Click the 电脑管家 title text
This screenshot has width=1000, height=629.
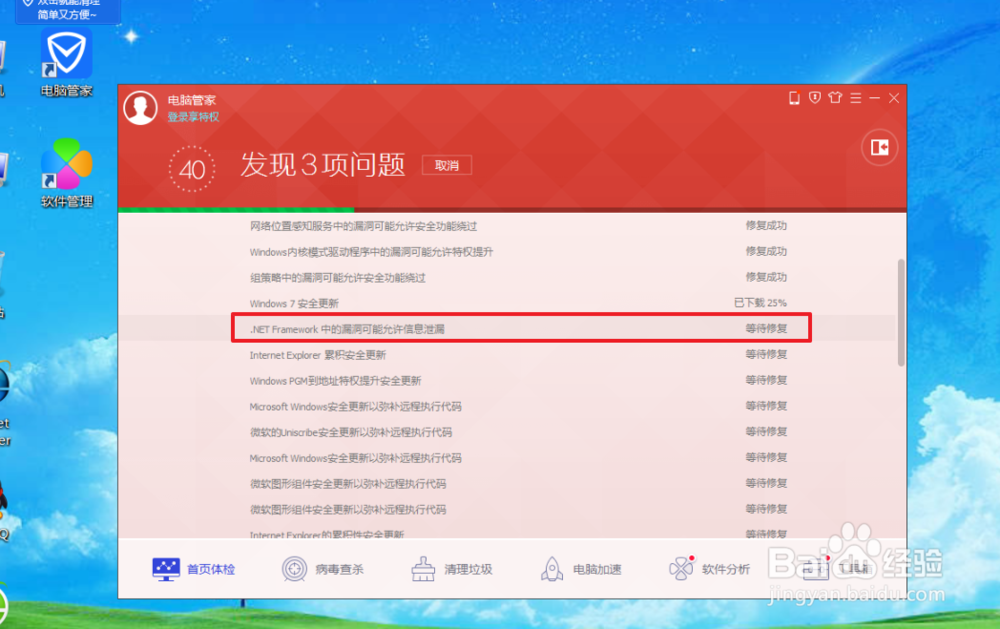pyautogui.click(x=191, y=100)
